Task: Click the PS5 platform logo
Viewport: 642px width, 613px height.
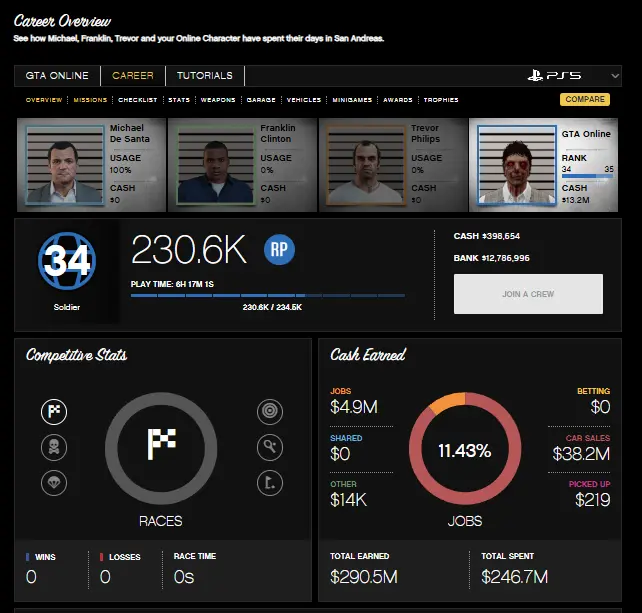Action: coord(554,75)
